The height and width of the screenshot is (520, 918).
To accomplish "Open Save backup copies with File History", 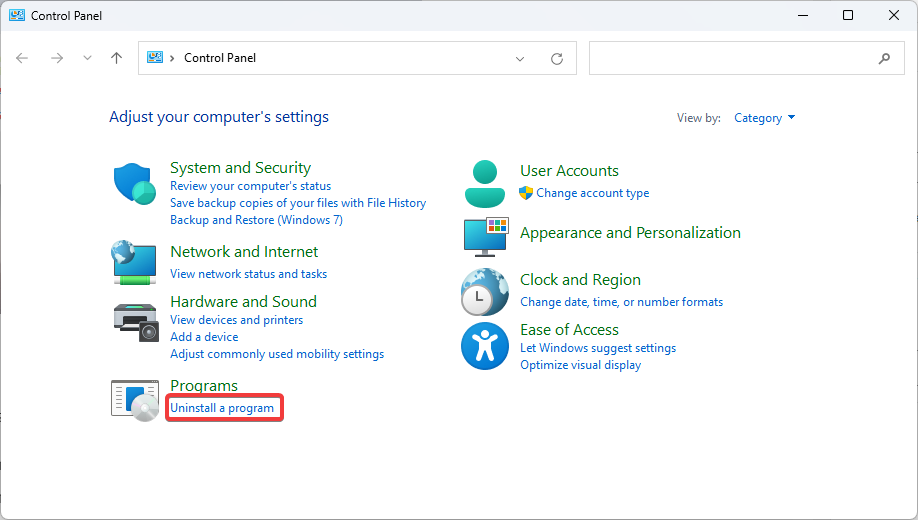I will (298, 203).
